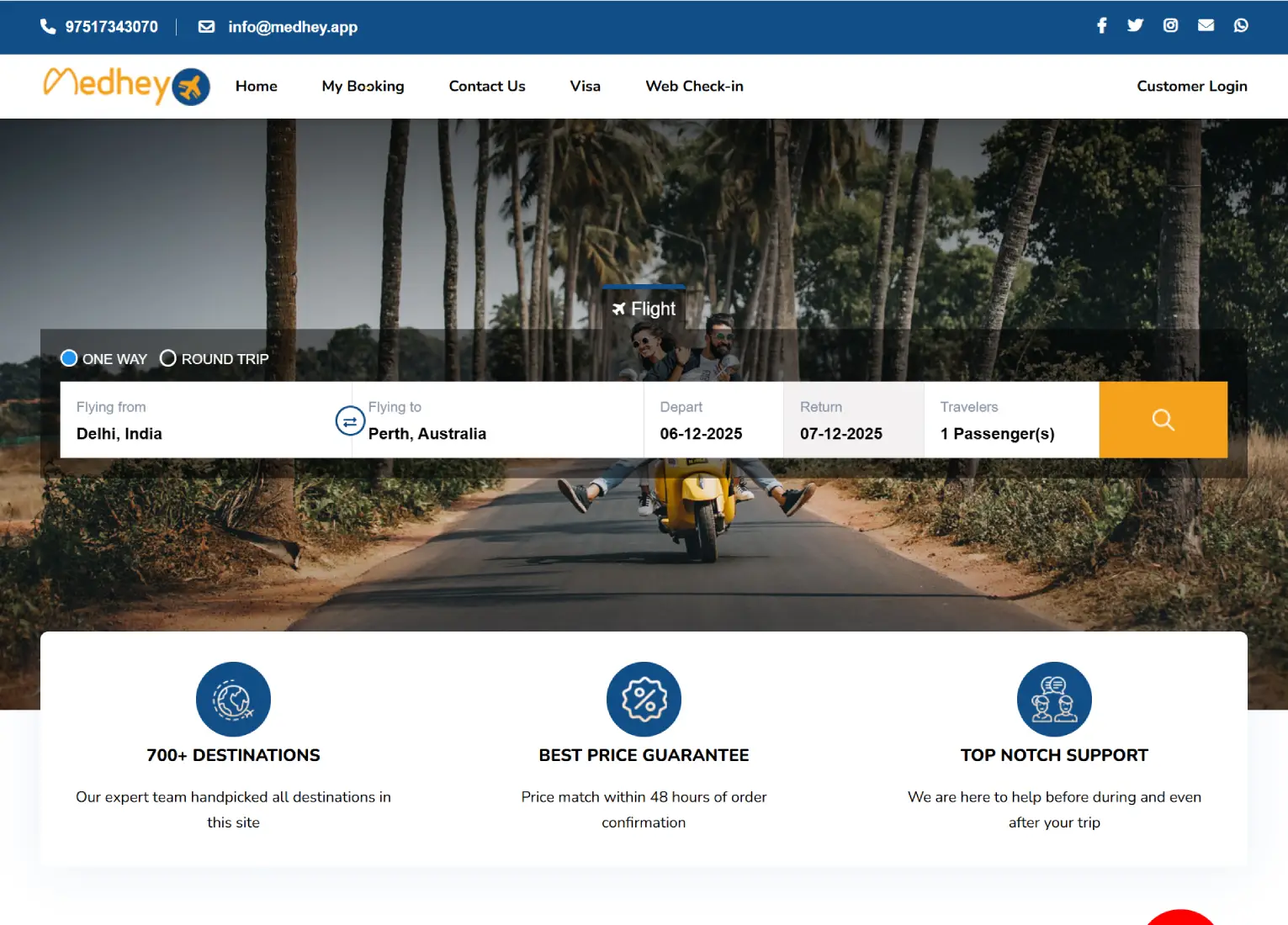Click the Customer Login link
Viewport: 1288px width, 925px height.
point(1191,87)
